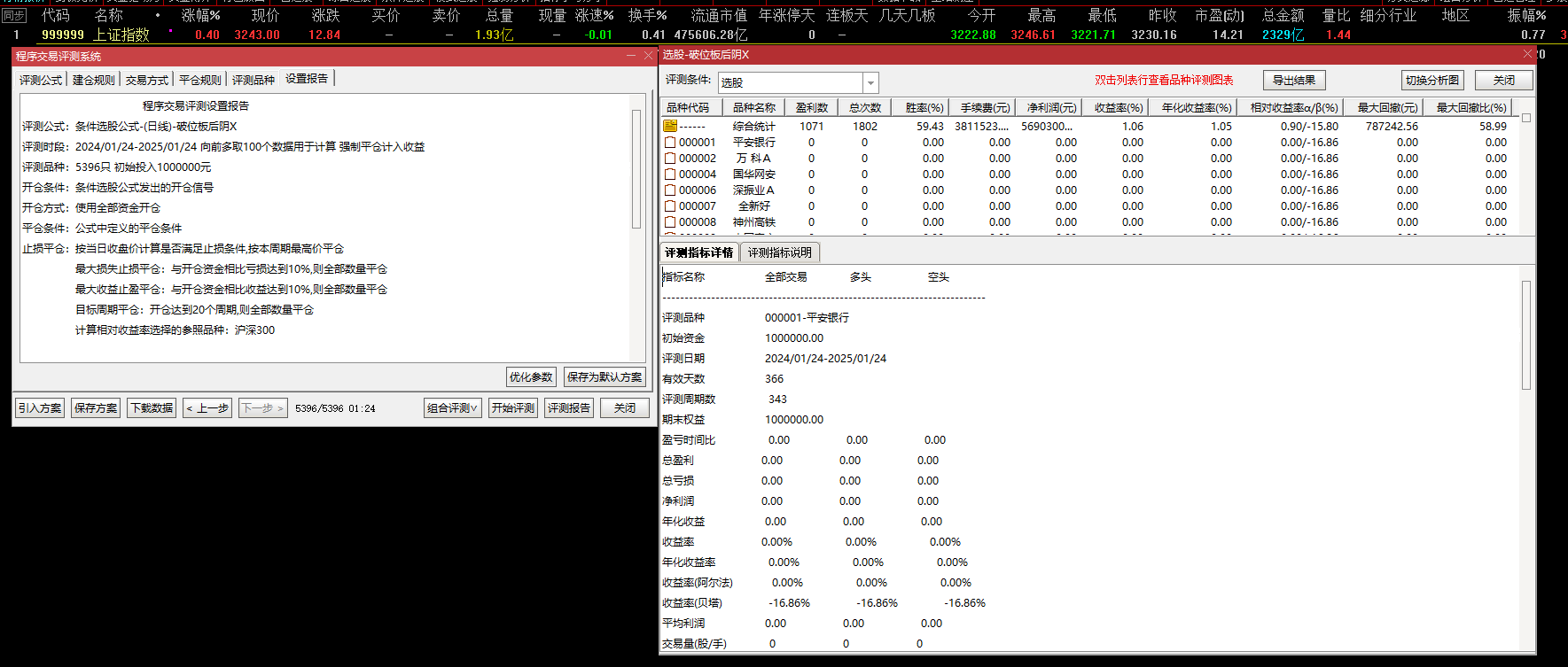The height and width of the screenshot is (667, 1568).
Task: Click the 引入方案 button
Action: click(40, 408)
